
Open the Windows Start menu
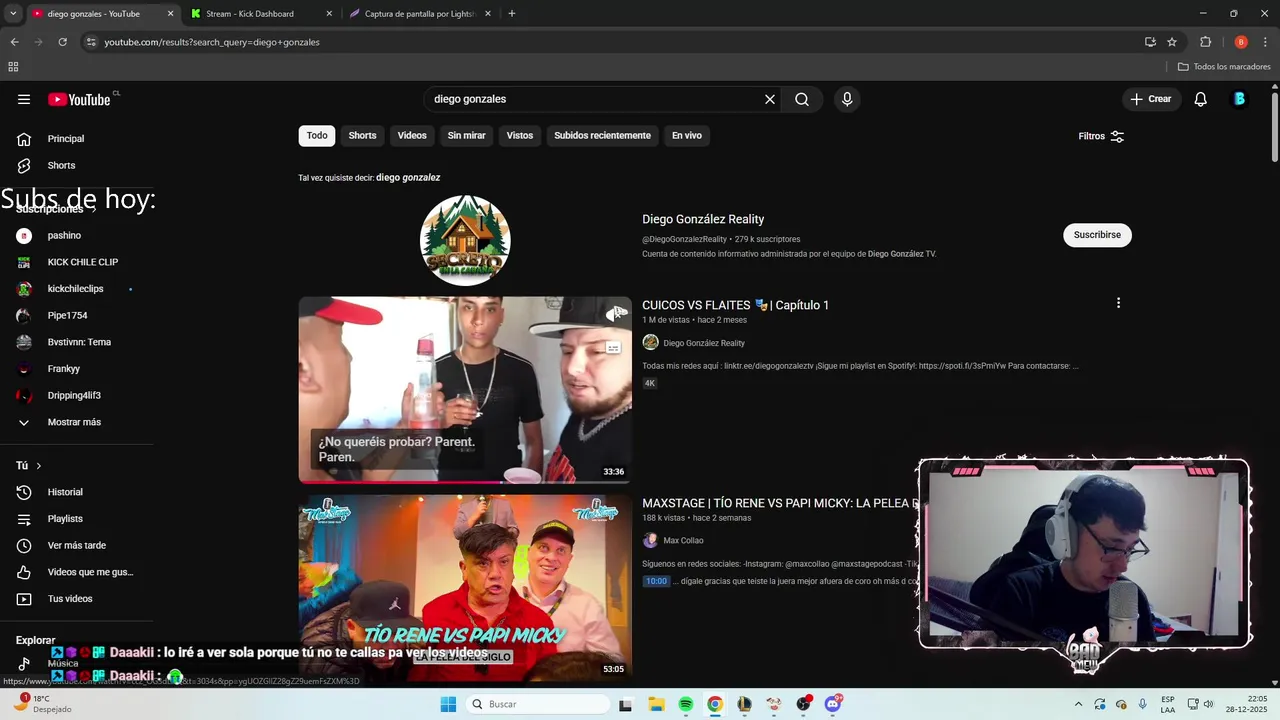448,704
